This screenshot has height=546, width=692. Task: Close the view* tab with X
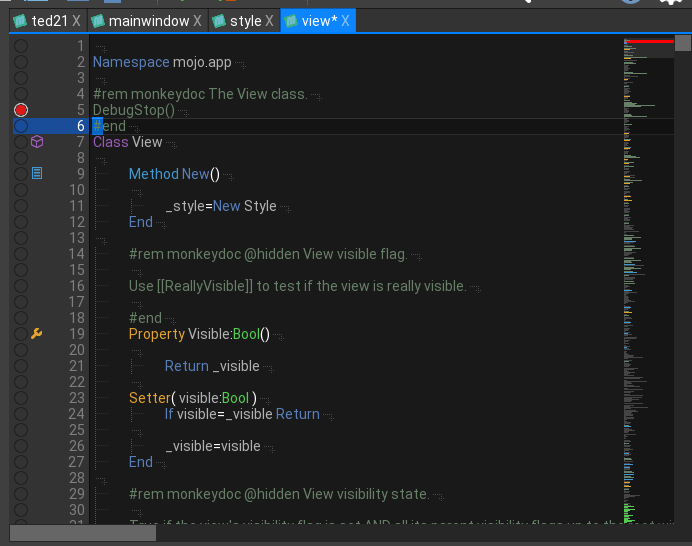(x=346, y=21)
